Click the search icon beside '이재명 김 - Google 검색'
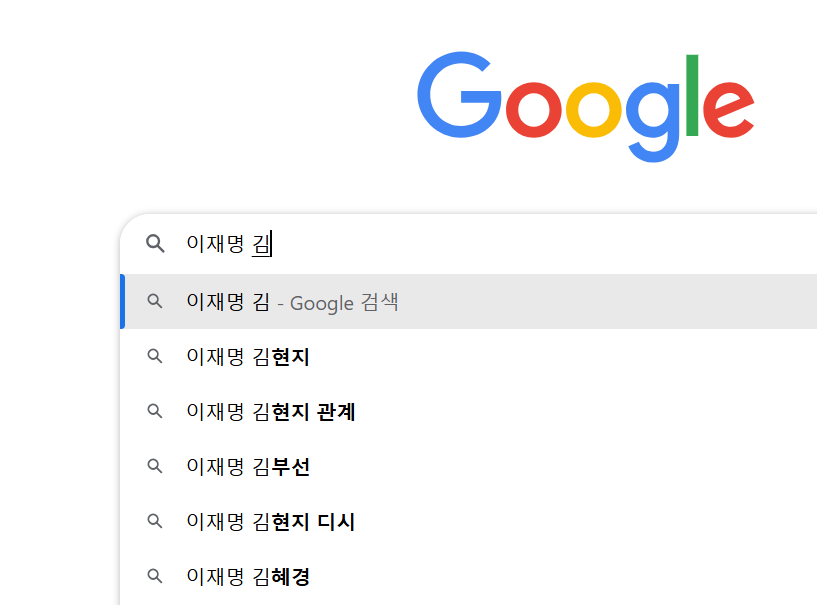The image size is (817, 605). pyautogui.click(x=155, y=301)
